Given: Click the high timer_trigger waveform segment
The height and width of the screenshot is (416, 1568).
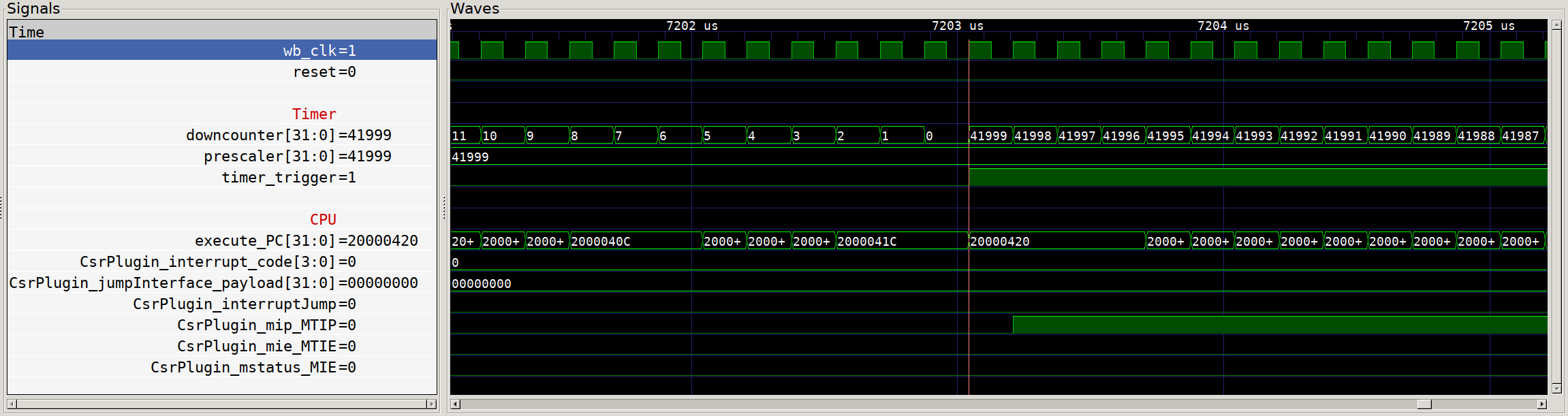Looking at the screenshot, I should click(x=1257, y=177).
